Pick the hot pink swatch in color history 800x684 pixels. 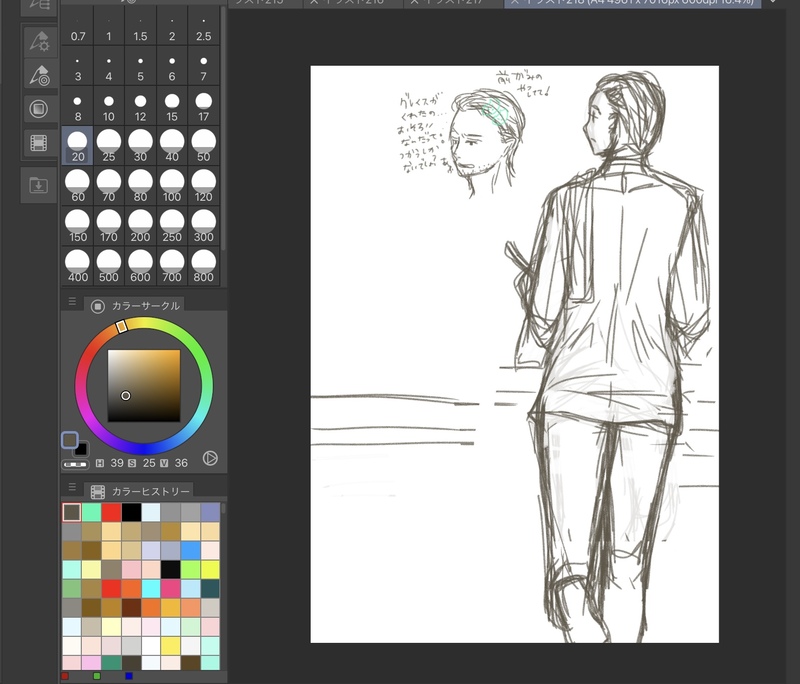[x=170, y=589]
